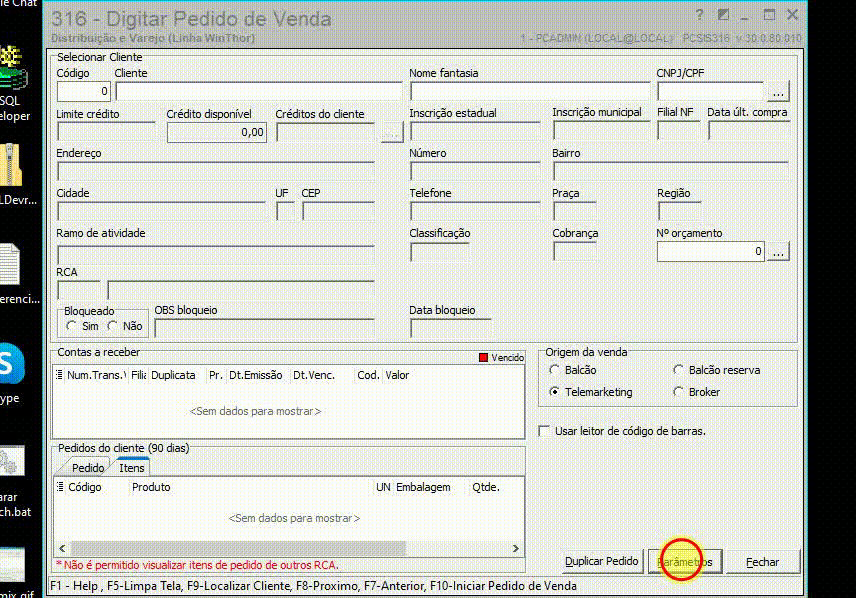Select Balcão as sale origin

[x=555, y=370]
